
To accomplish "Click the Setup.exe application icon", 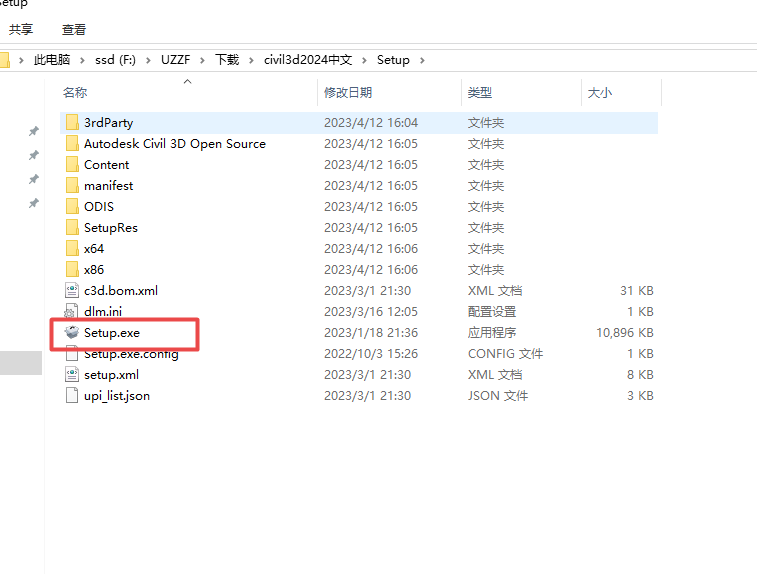I will pyautogui.click(x=71, y=332).
